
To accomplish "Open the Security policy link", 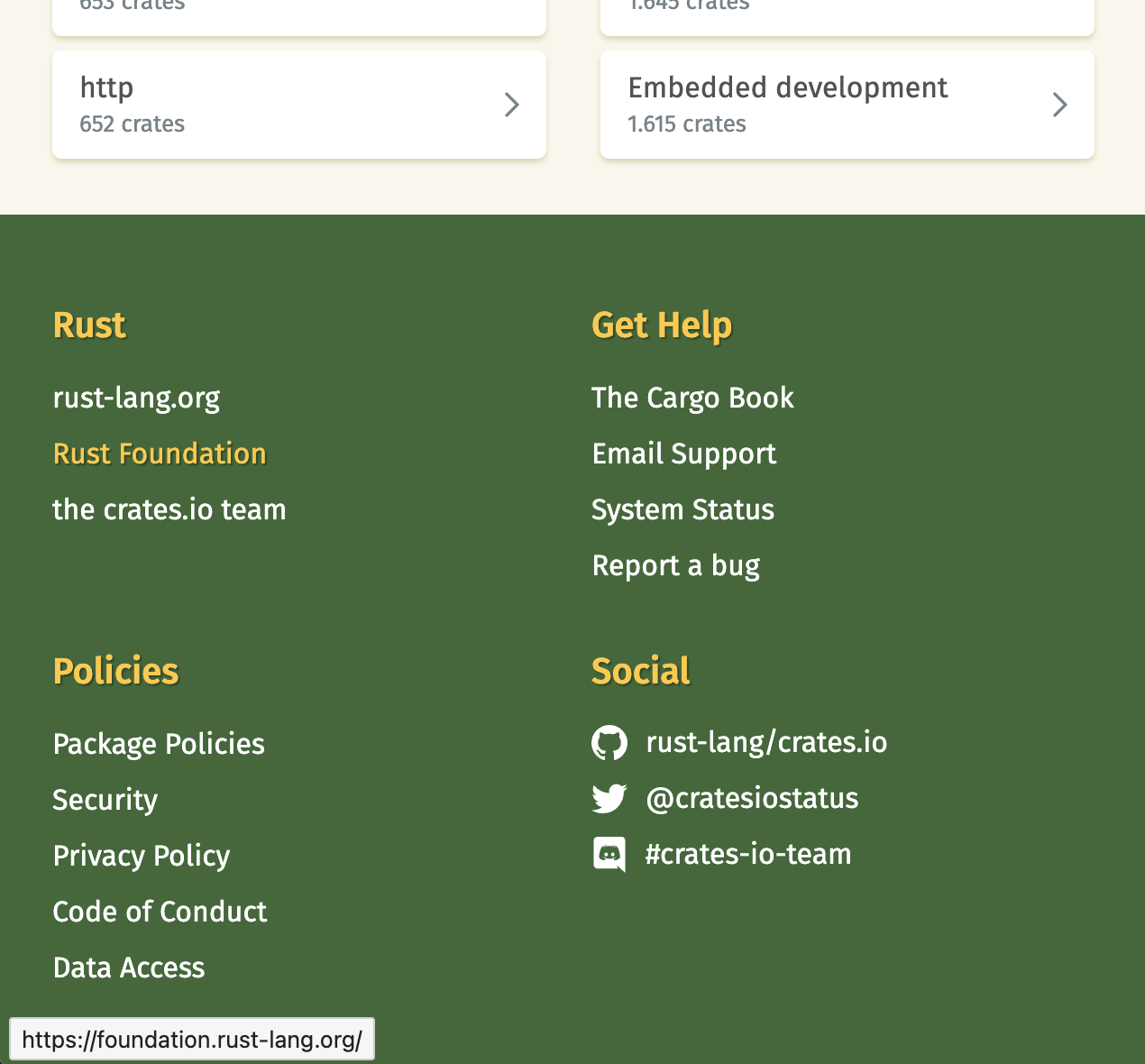I will 105,800.
